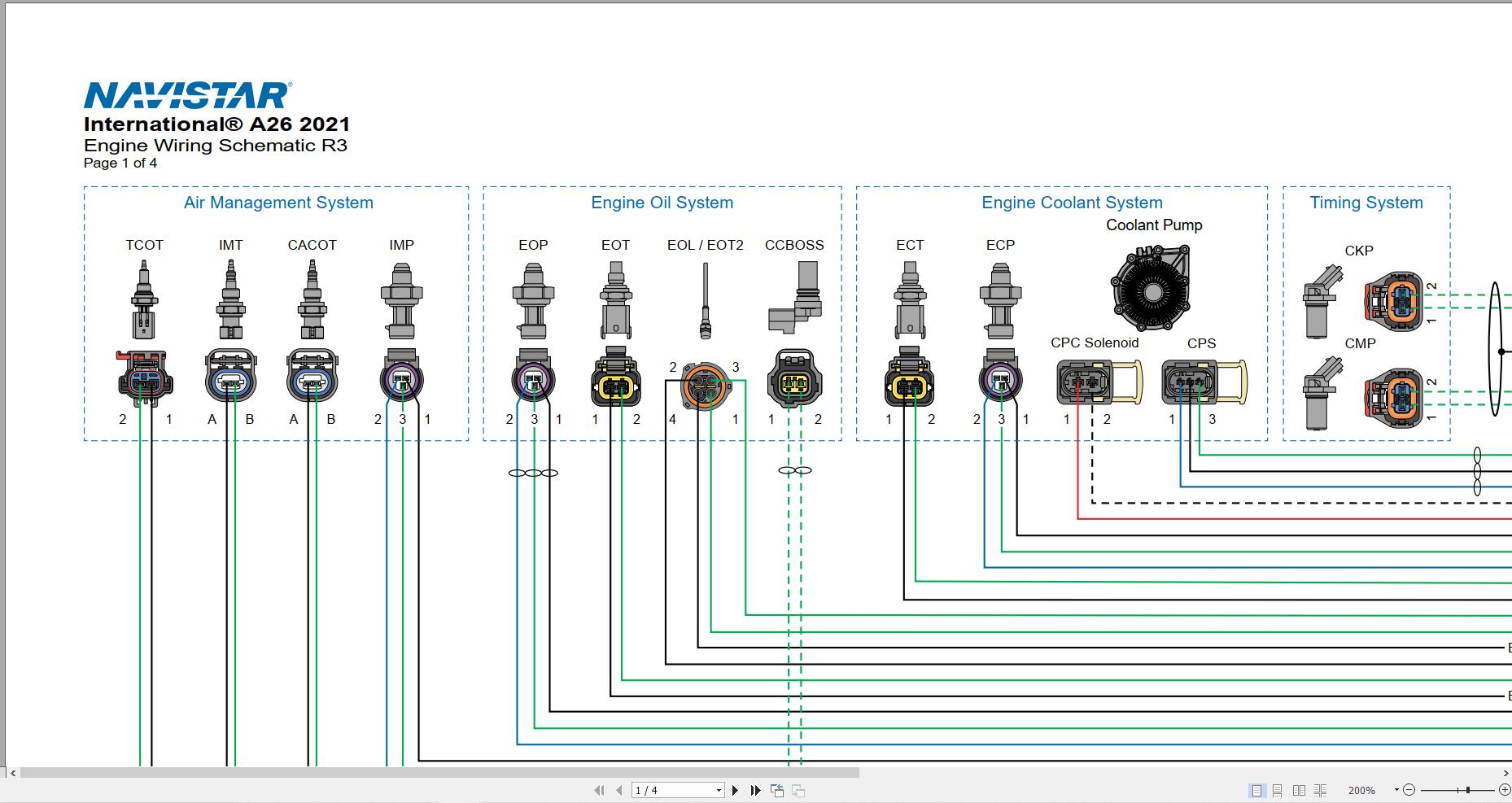Switch to continuous facing view

[1320, 790]
